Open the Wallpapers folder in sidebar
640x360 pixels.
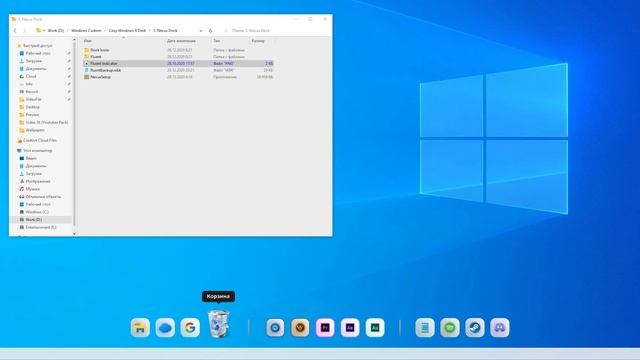coord(35,130)
